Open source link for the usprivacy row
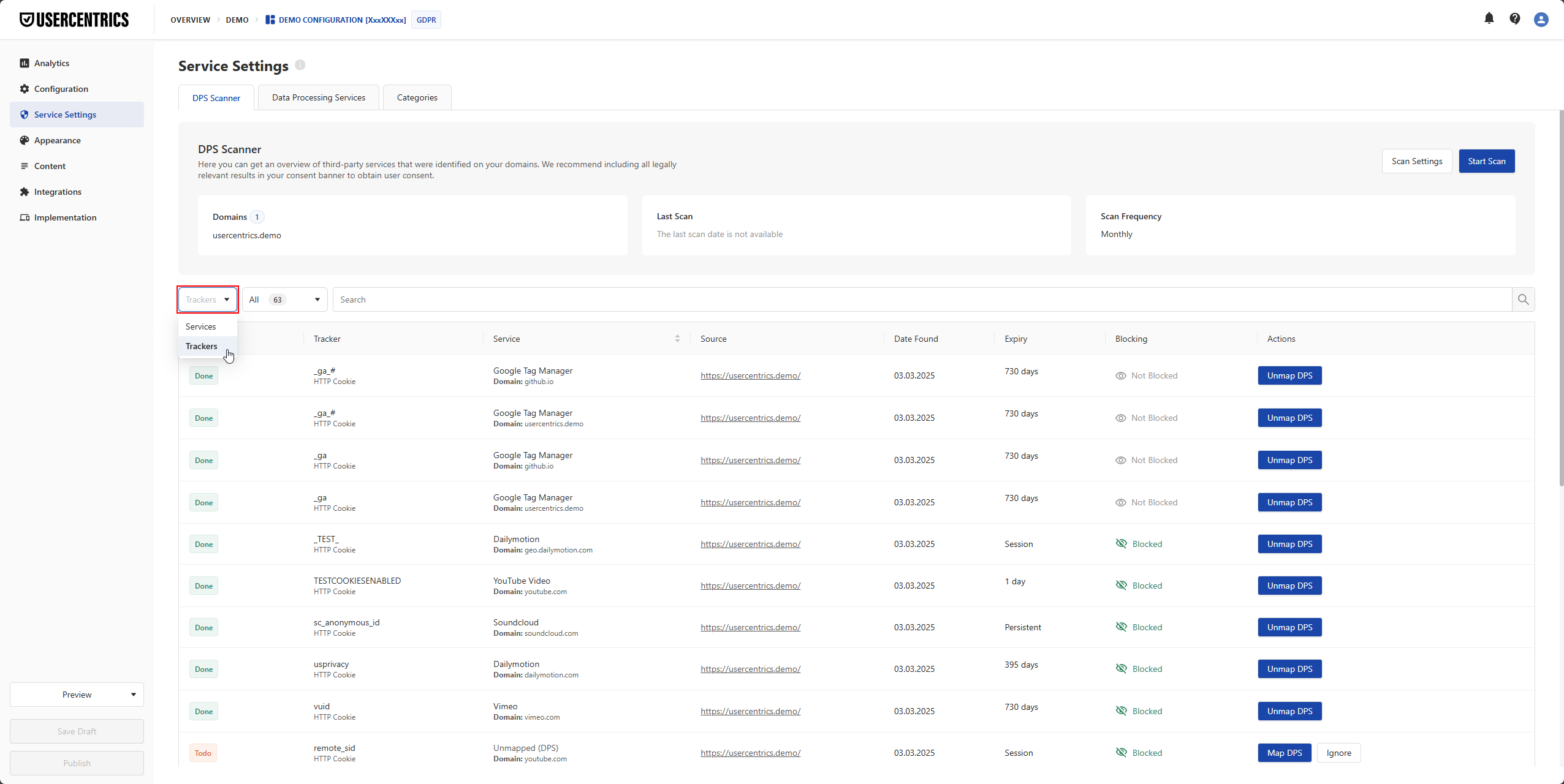The image size is (1564, 784). [751, 669]
